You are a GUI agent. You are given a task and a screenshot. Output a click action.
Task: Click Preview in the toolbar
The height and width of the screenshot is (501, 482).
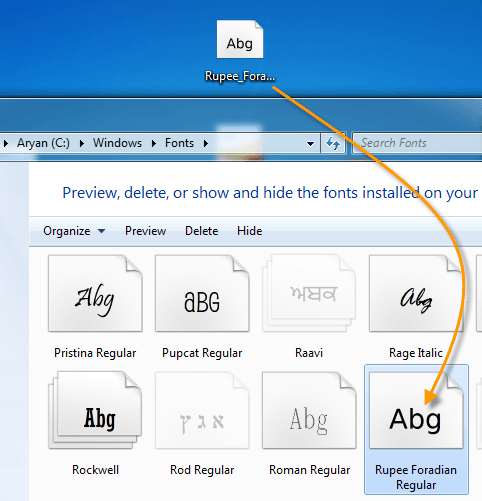coord(145,231)
